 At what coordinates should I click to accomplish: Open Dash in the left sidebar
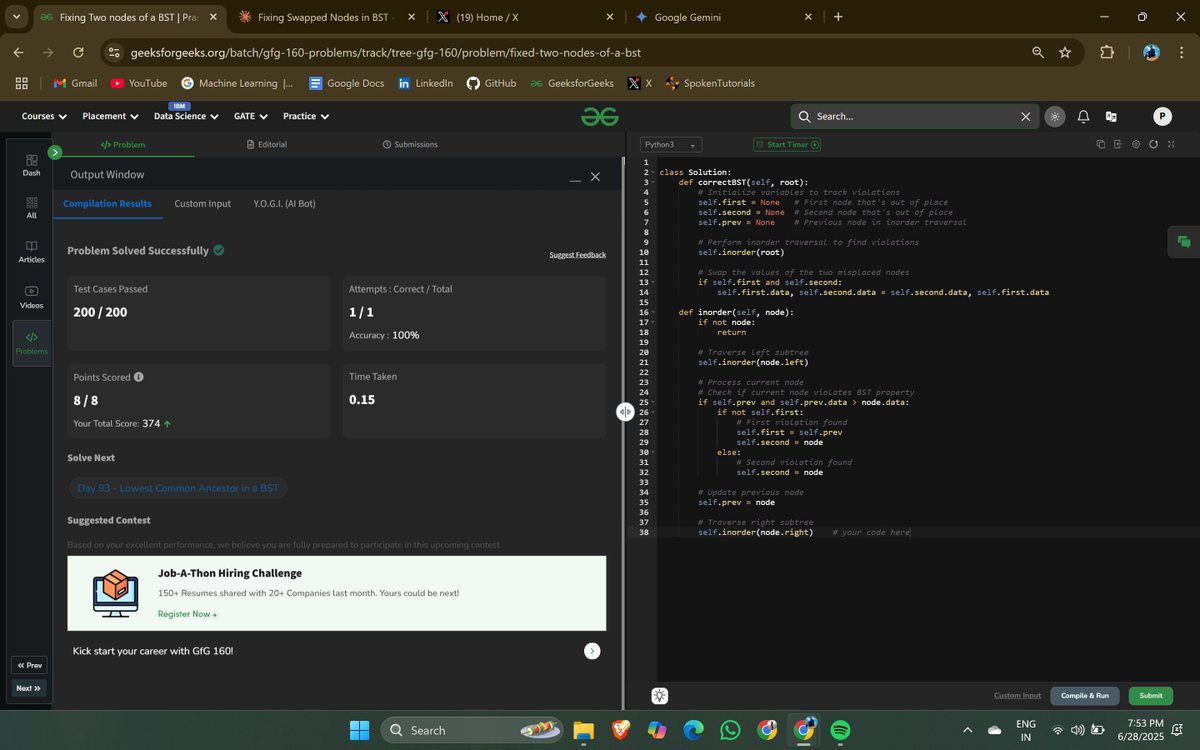pos(32,165)
